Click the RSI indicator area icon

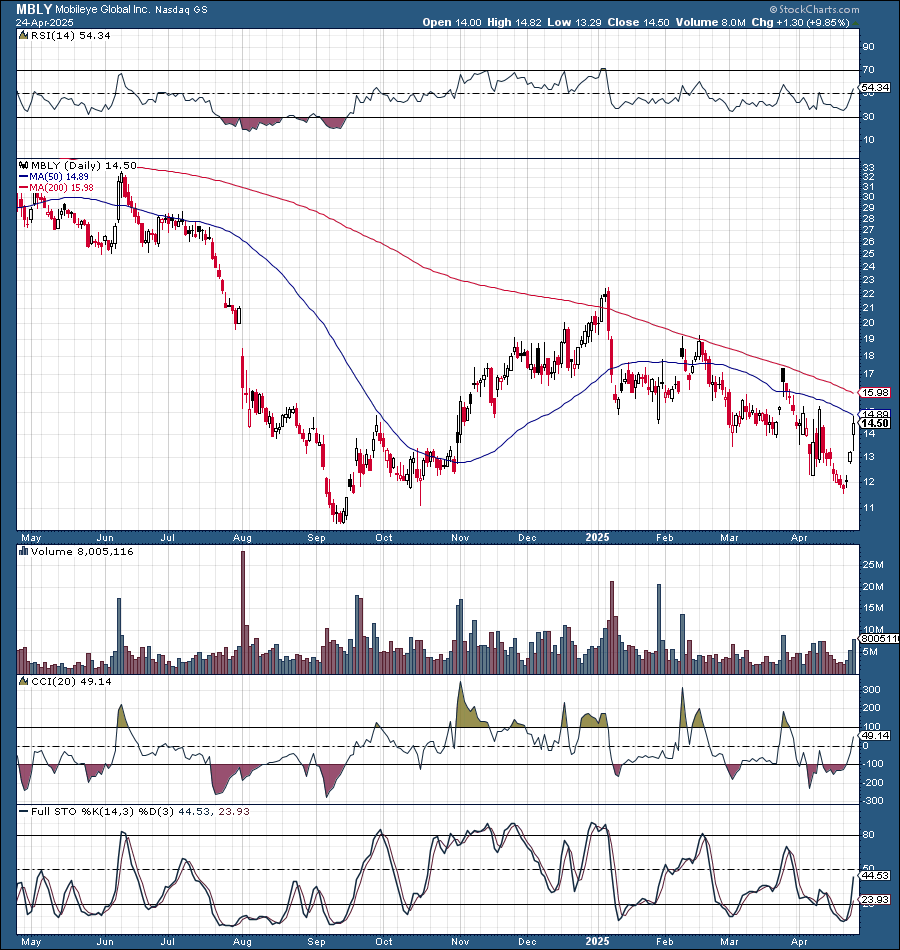point(22,34)
